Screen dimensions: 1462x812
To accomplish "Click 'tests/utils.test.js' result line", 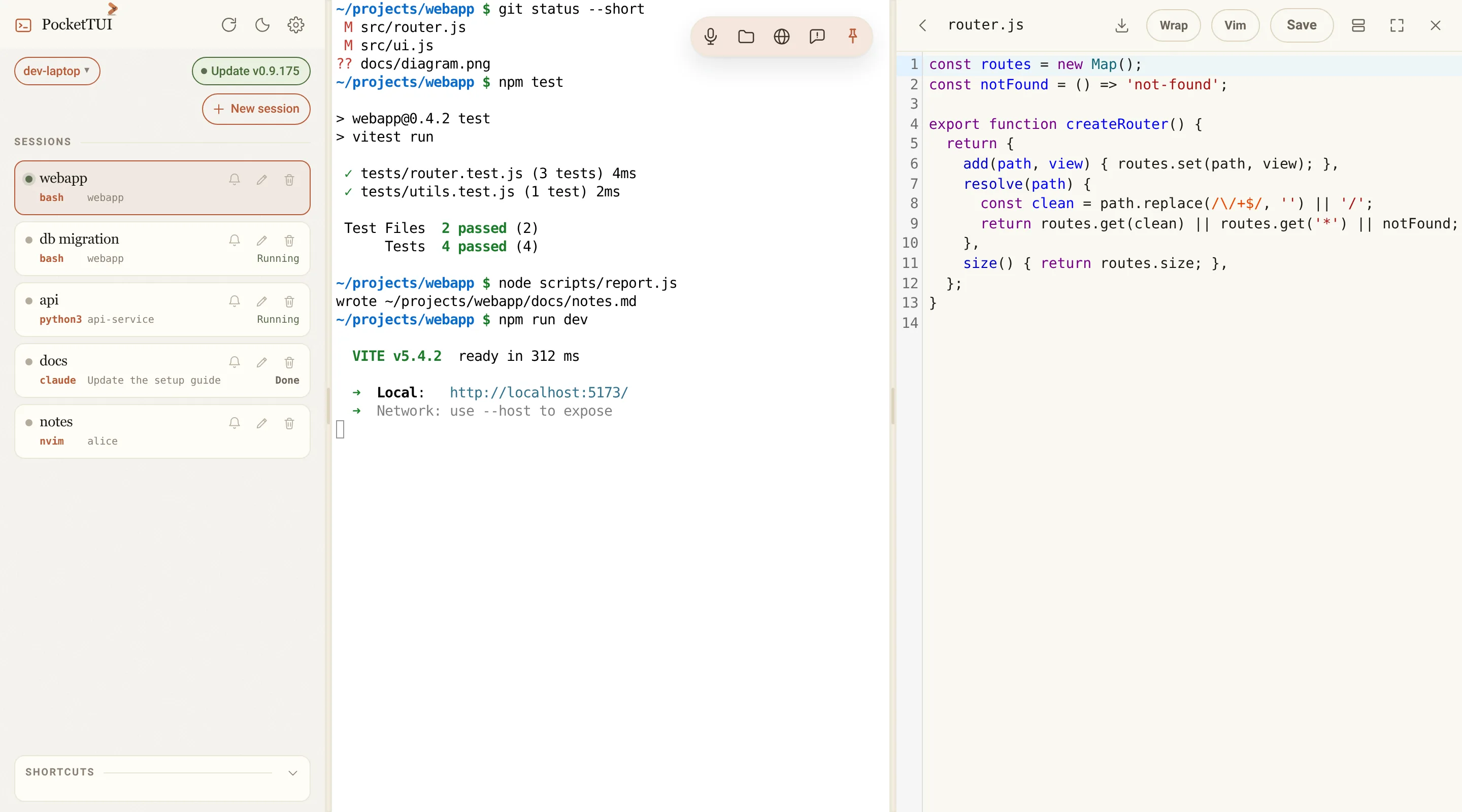I will [x=438, y=191].
